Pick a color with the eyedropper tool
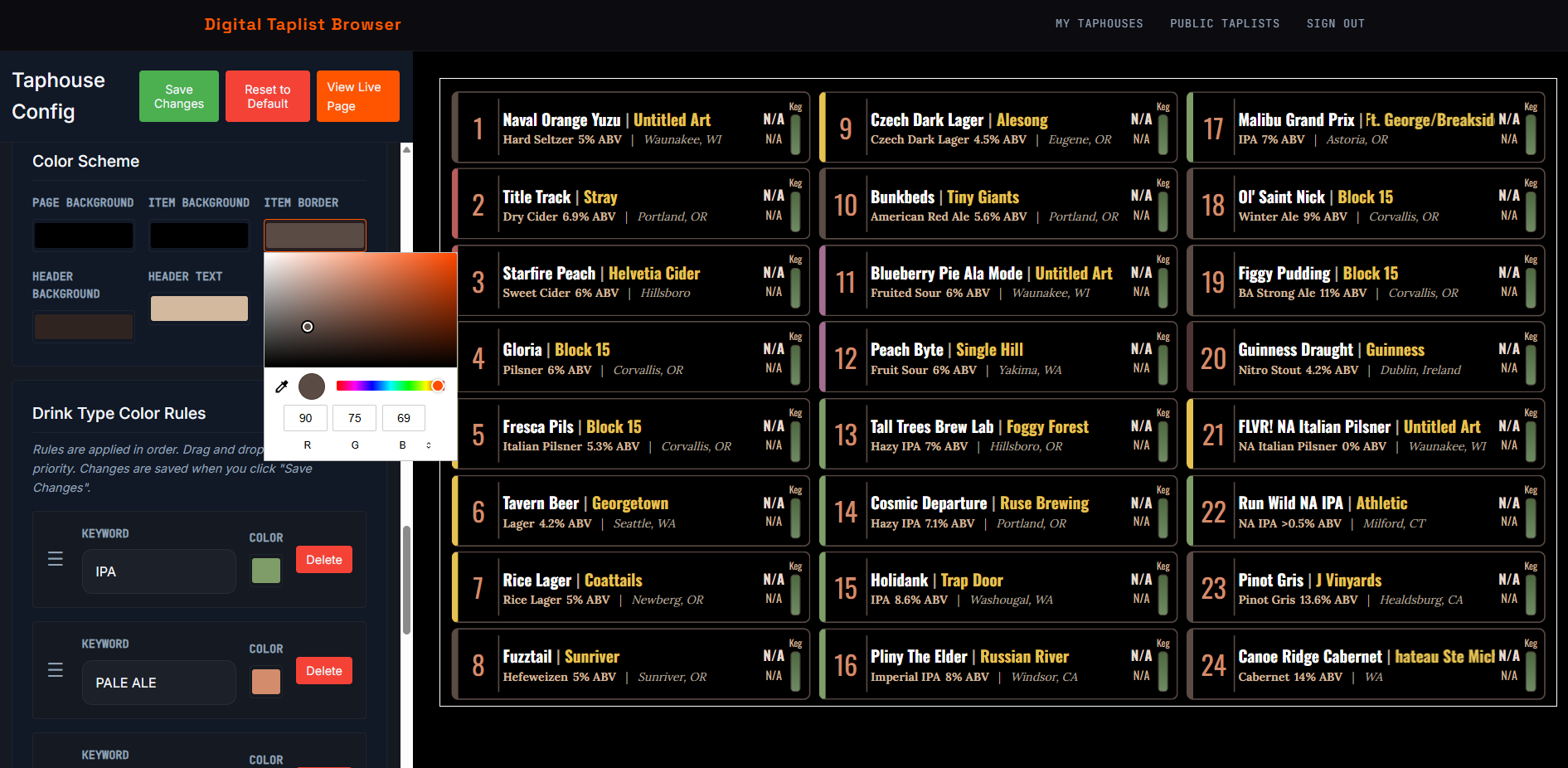This screenshot has height=768, width=1568. [282, 386]
